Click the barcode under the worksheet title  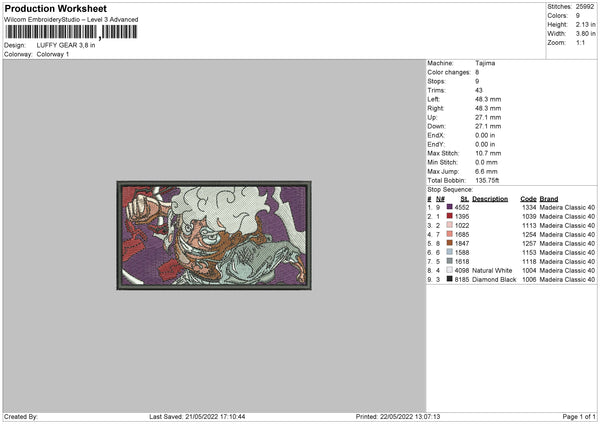point(71,32)
